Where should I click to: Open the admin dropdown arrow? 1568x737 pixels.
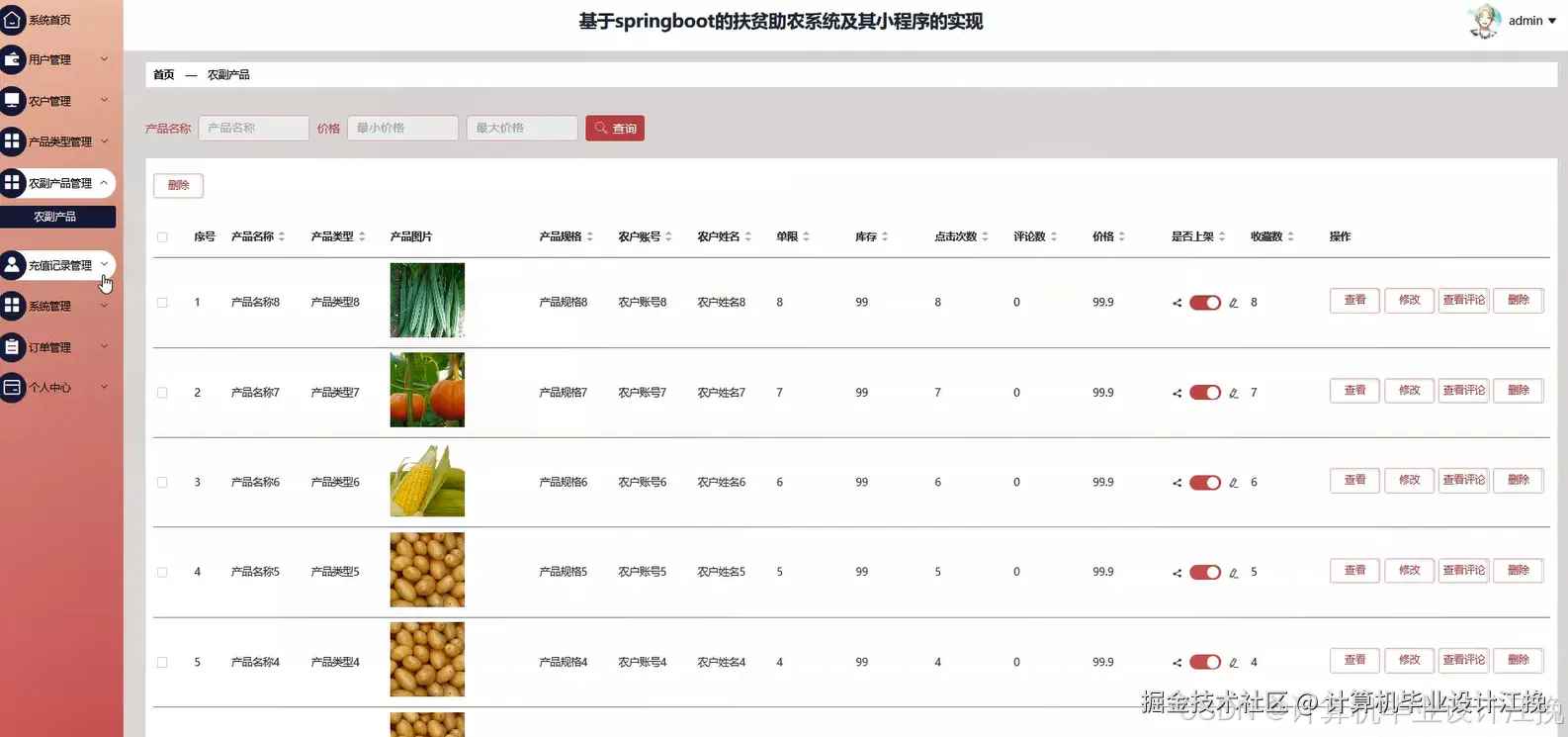[1552, 21]
